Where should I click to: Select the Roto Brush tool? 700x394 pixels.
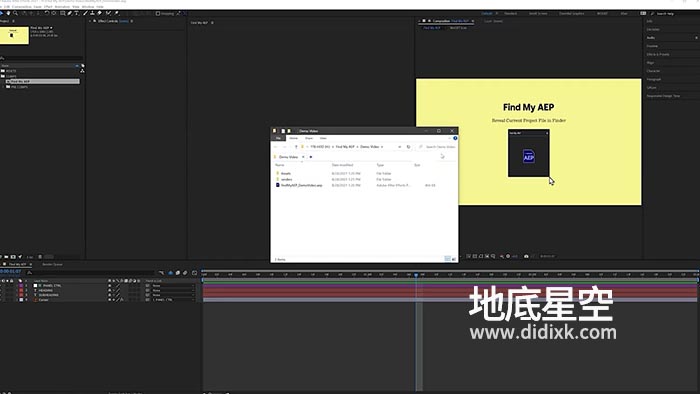(108, 13)
